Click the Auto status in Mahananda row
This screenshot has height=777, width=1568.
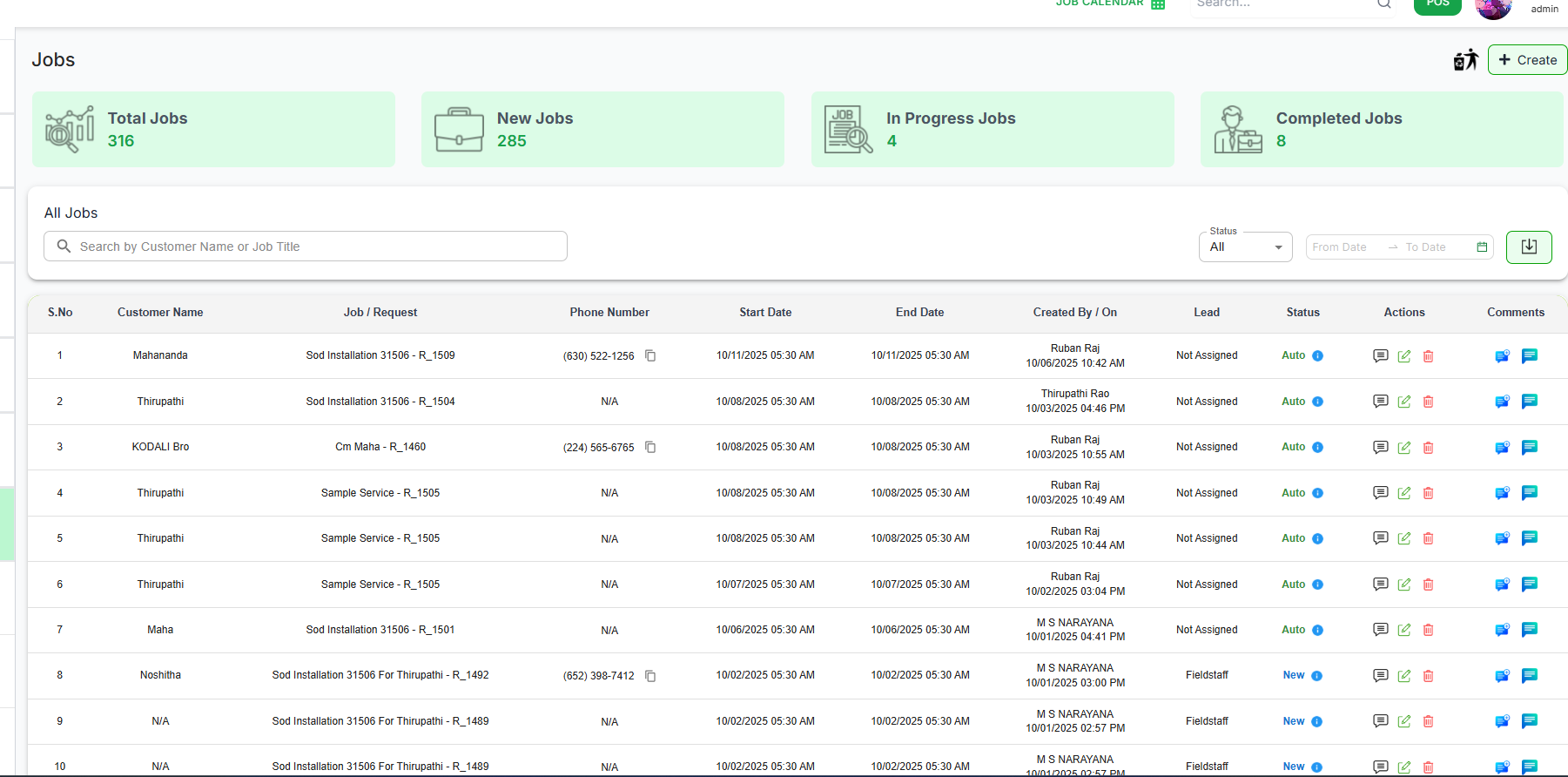click(x=1293, y=355)
